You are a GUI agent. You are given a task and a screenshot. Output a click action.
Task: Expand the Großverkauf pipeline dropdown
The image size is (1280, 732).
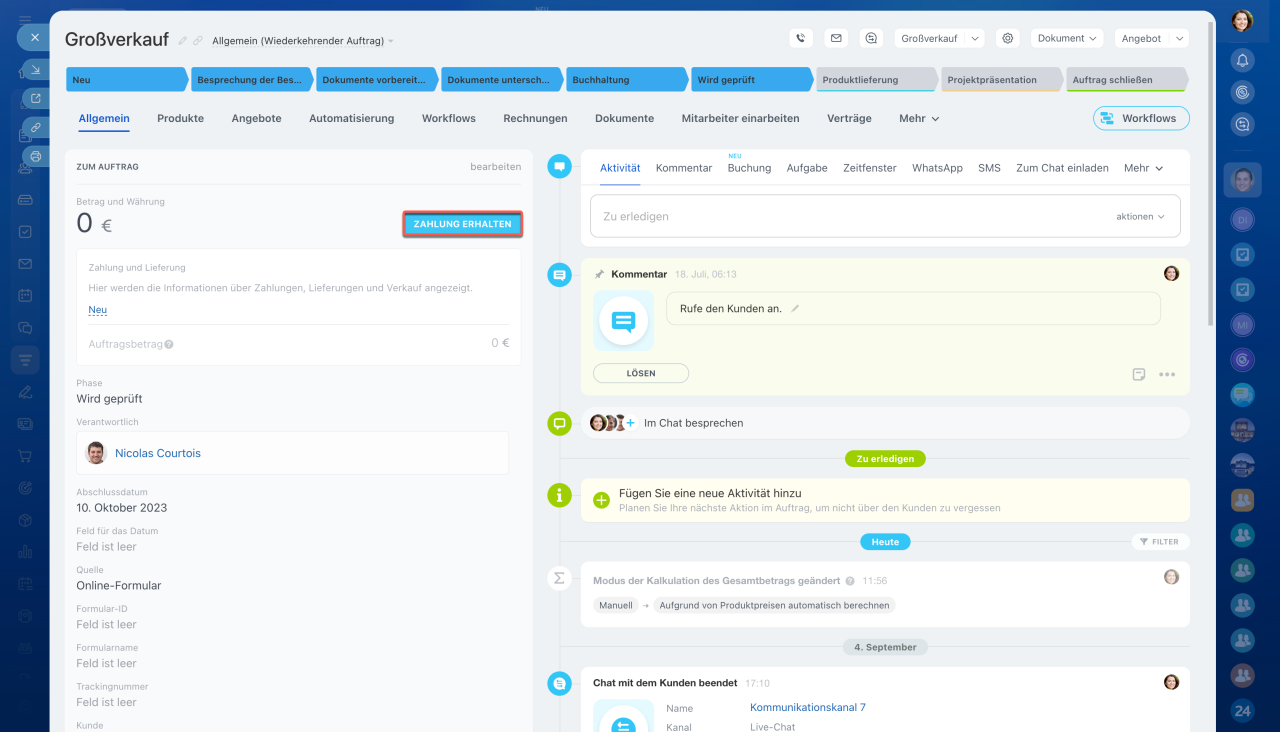tap(940, 38)
